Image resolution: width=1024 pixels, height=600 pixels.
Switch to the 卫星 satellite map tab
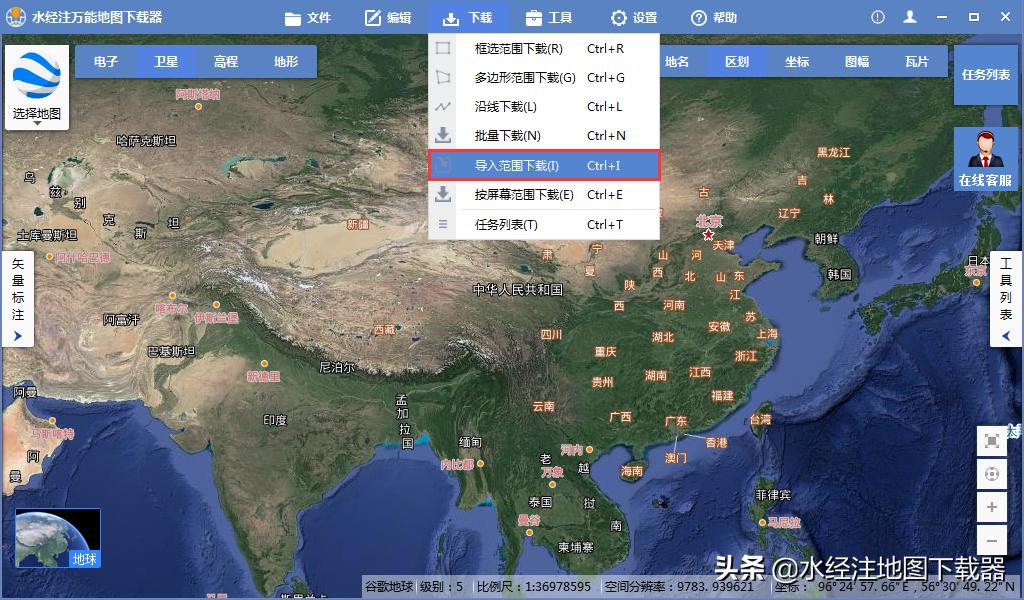[166, 61]
